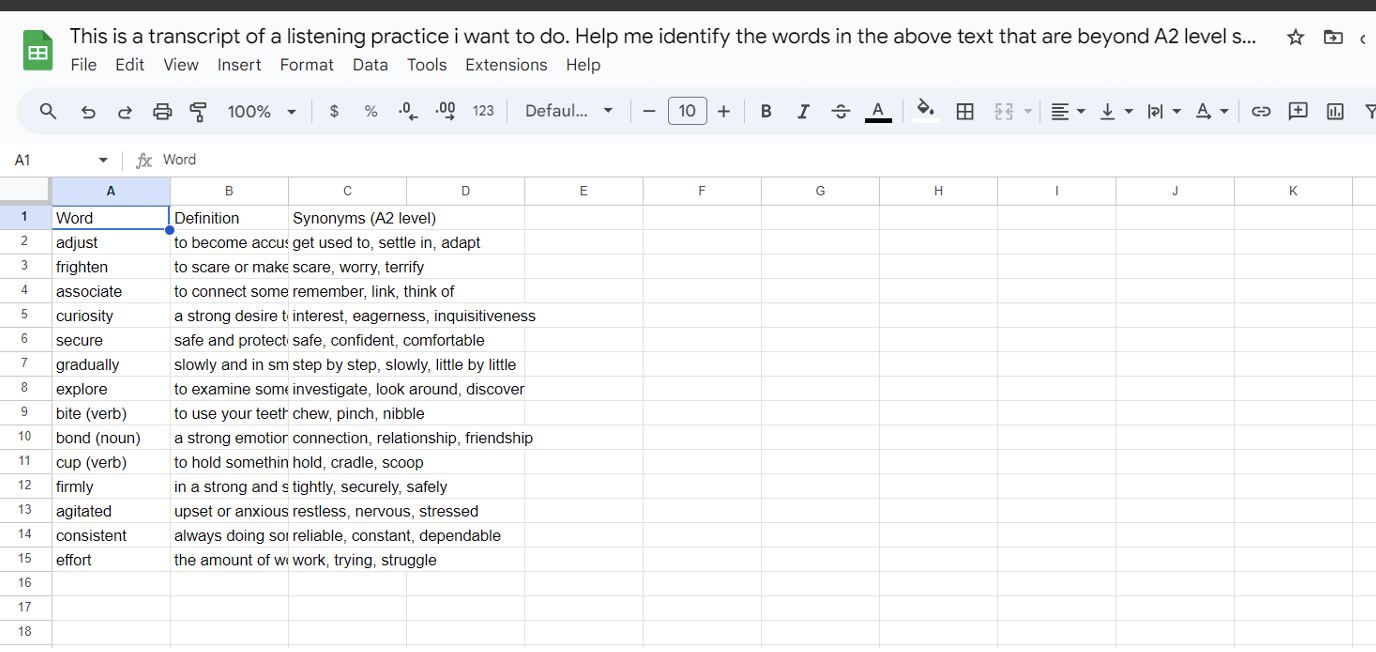This screenshot has height=652, width=1376.
Task: Expand the default font dropdown
Action: tap(568, 111)
